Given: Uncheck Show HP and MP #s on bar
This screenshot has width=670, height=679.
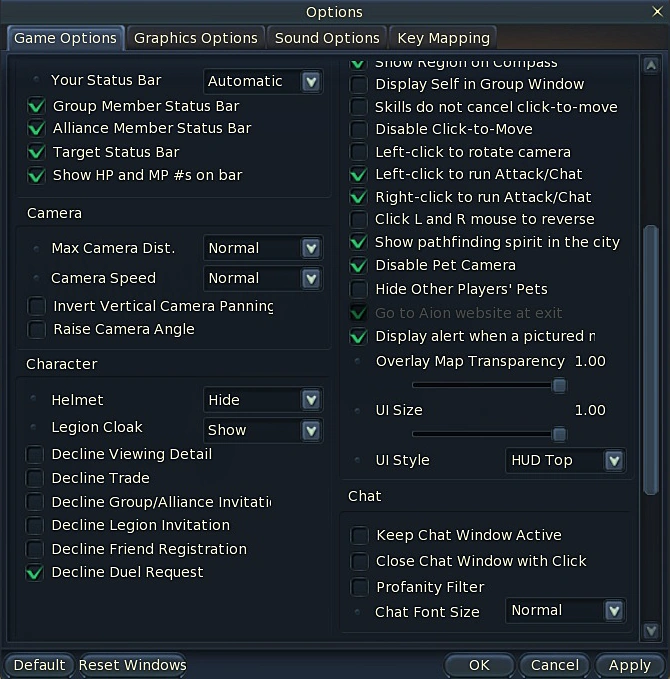Looking at the screenshot, I should (x=36, y=176).
